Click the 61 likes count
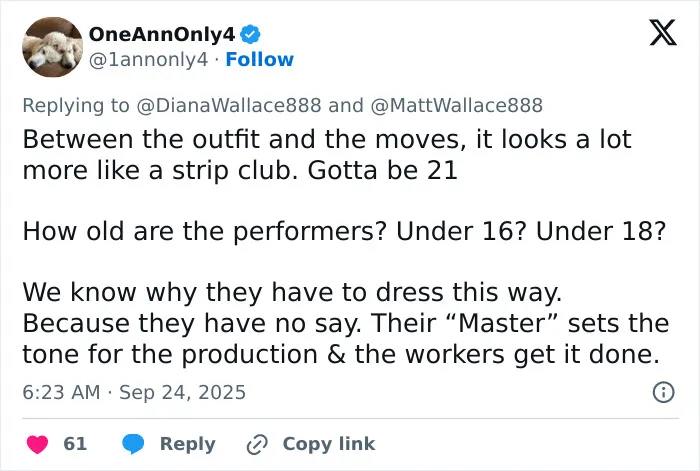Screen dimensions: 700x471 (x=75, y=444)
